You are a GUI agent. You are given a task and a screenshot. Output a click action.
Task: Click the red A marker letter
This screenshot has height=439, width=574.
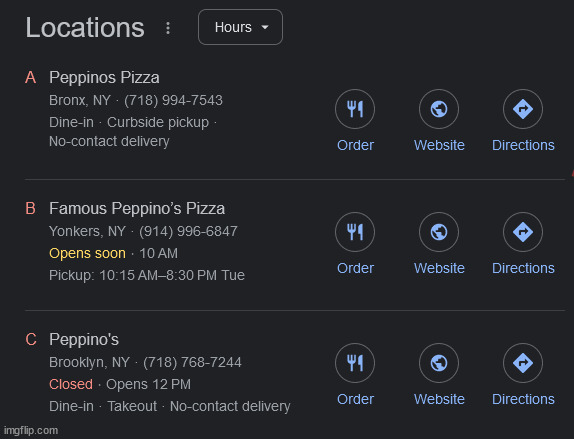(31, 78)
